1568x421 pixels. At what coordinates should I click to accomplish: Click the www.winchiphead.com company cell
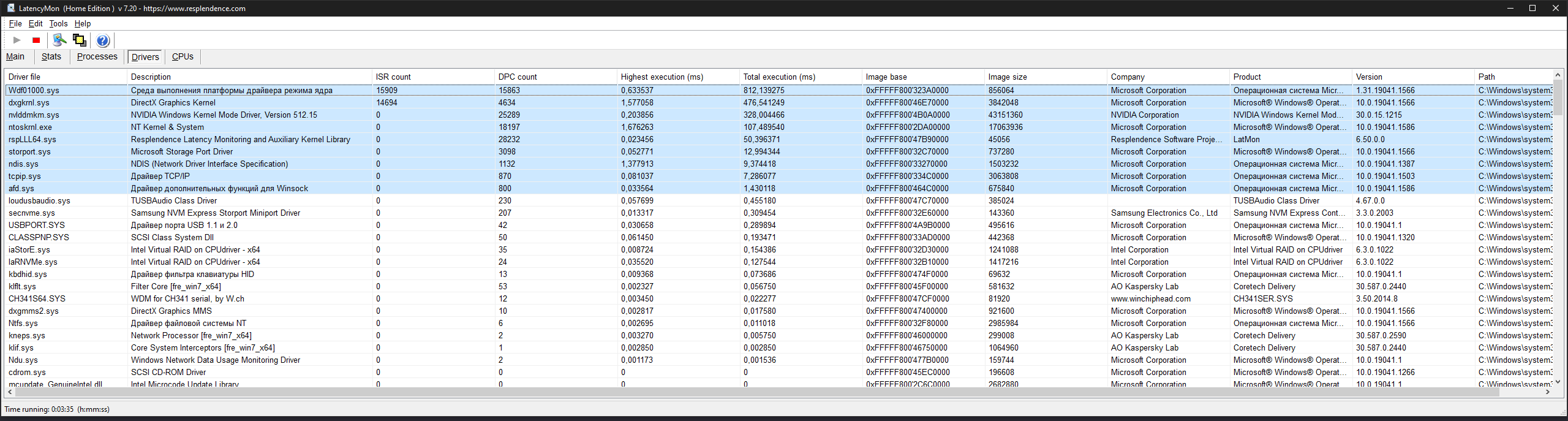coord(1151,298)
